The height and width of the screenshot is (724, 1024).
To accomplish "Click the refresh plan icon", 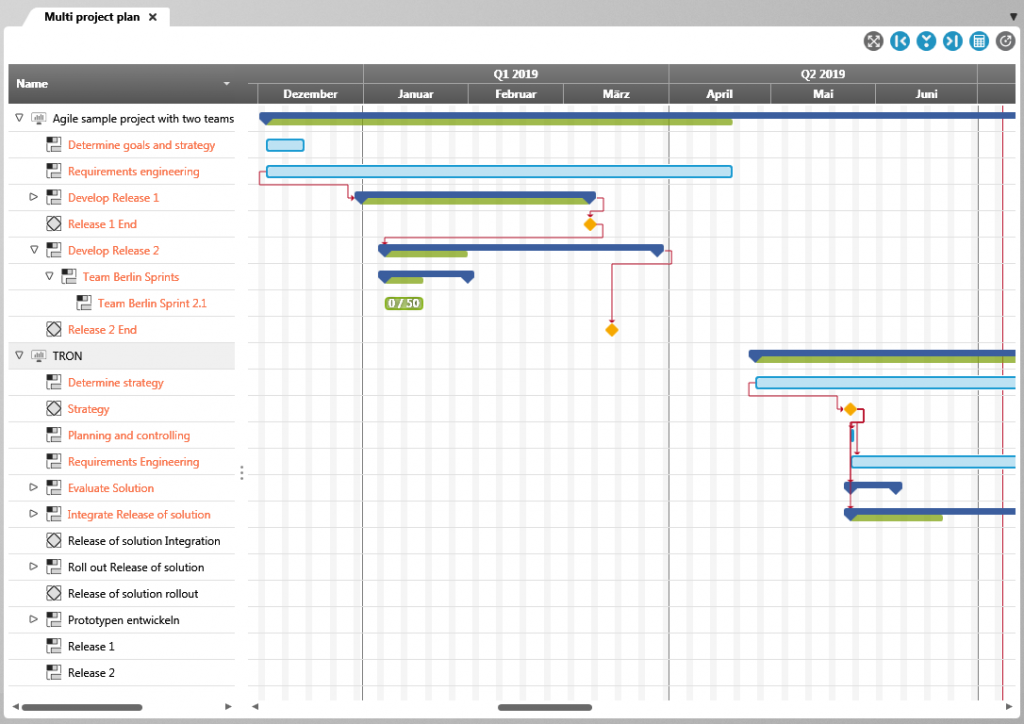I will (x=1005, y=41).
